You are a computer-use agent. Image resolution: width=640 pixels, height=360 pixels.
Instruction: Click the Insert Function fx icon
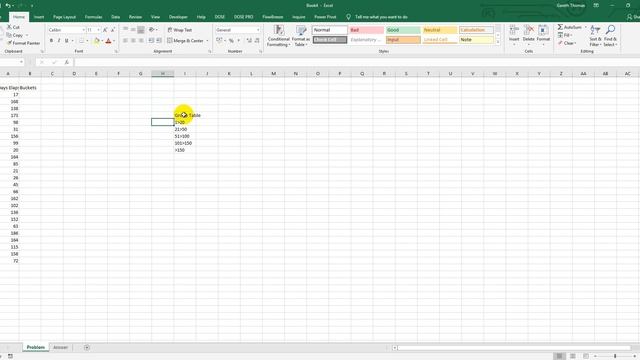tap(67, 62)
